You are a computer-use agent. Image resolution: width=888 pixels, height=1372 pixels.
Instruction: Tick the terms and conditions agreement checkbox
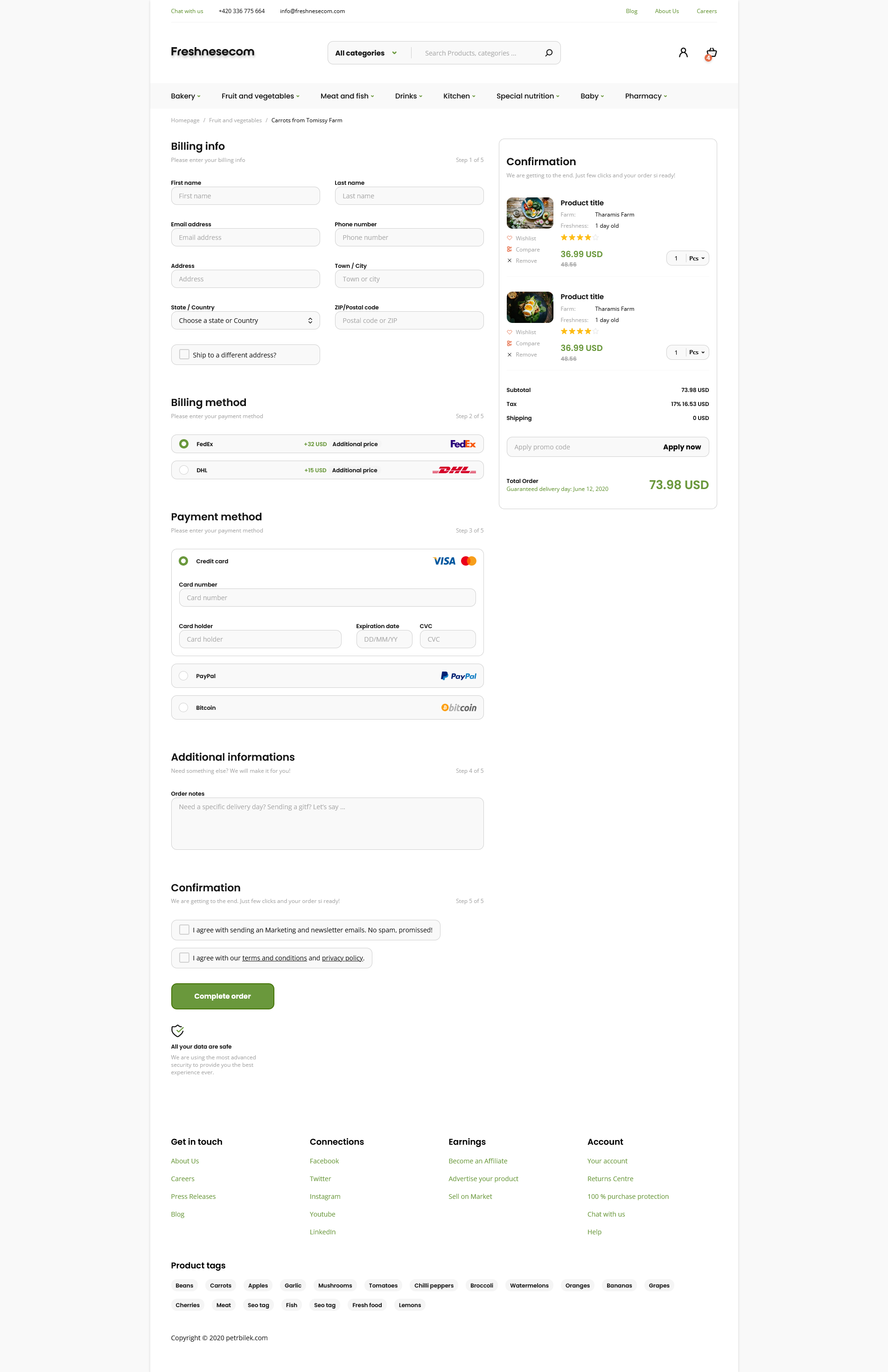(x=184, y=958)
